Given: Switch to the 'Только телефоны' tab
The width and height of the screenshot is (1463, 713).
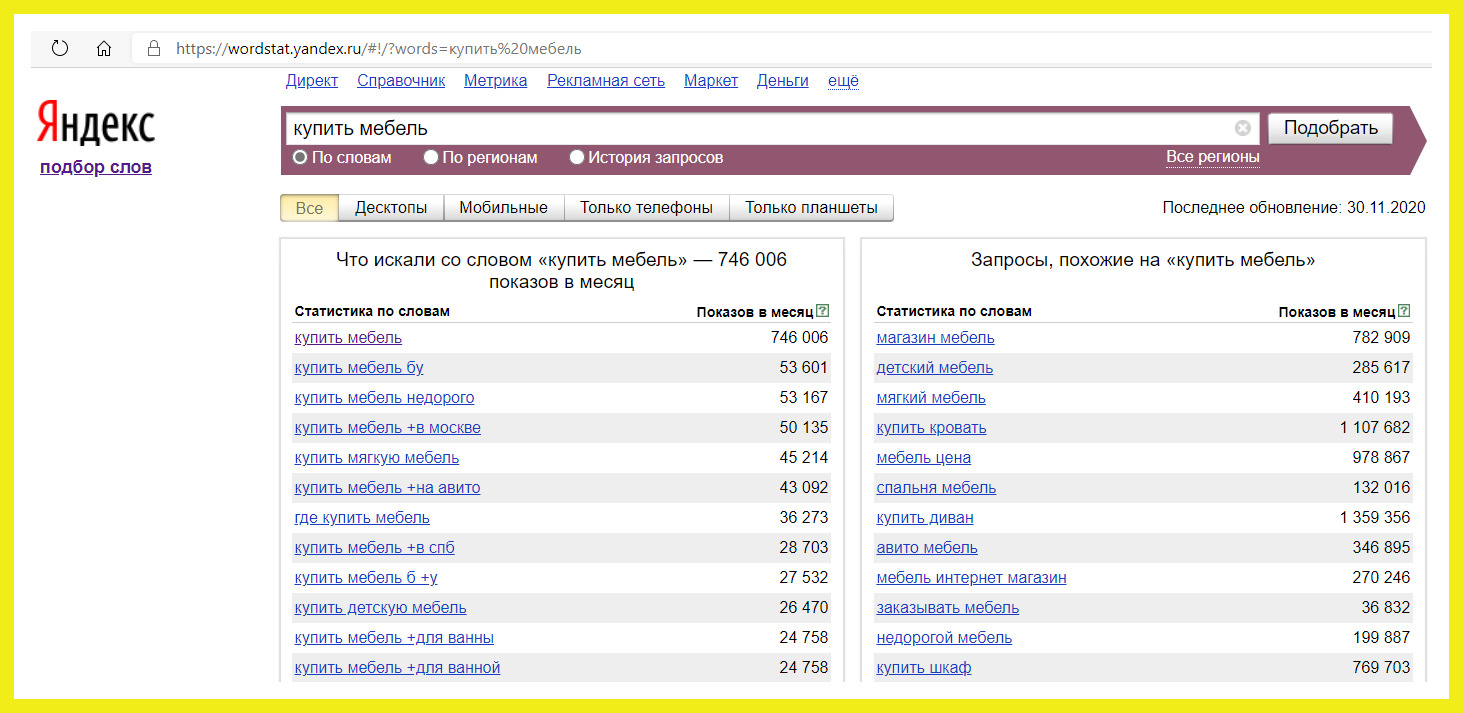Looking at the screenshot, I should pyautogui.click(x=646, y=208).
